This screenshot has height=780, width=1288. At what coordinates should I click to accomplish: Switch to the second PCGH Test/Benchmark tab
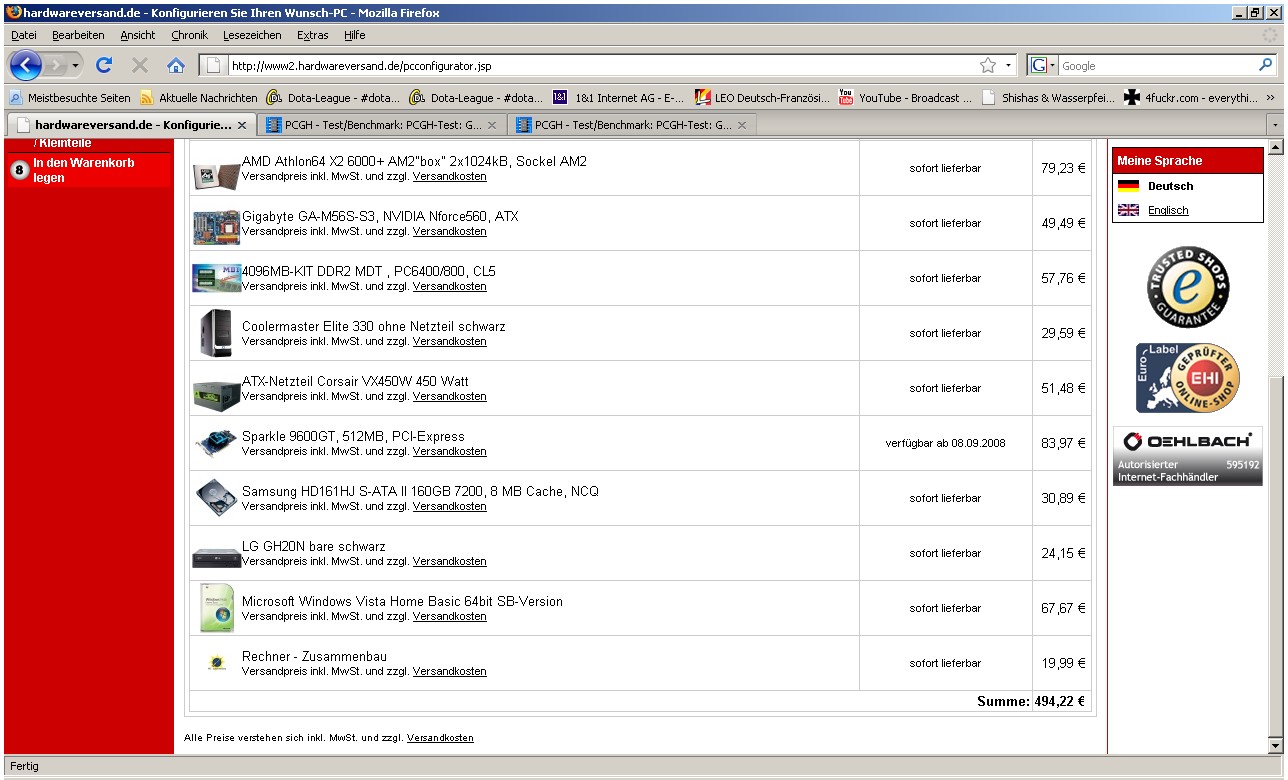pyautogui.click(x=631, y=125)
